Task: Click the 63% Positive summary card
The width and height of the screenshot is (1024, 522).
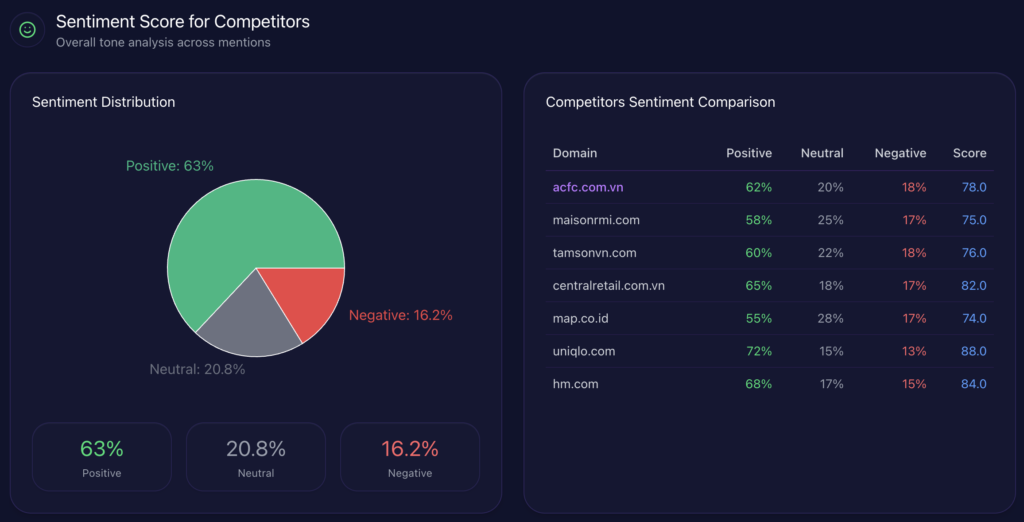Action: (x=102, y=457)
